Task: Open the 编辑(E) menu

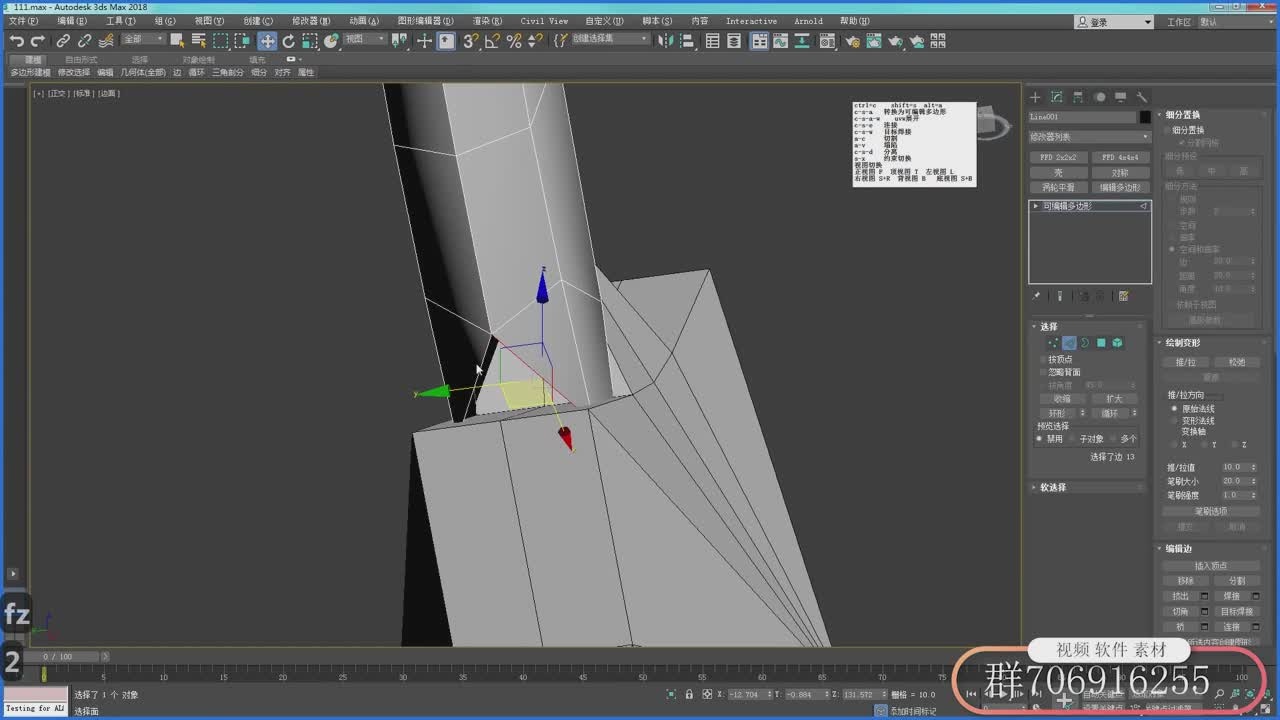Action: click(x=72, y=21)
